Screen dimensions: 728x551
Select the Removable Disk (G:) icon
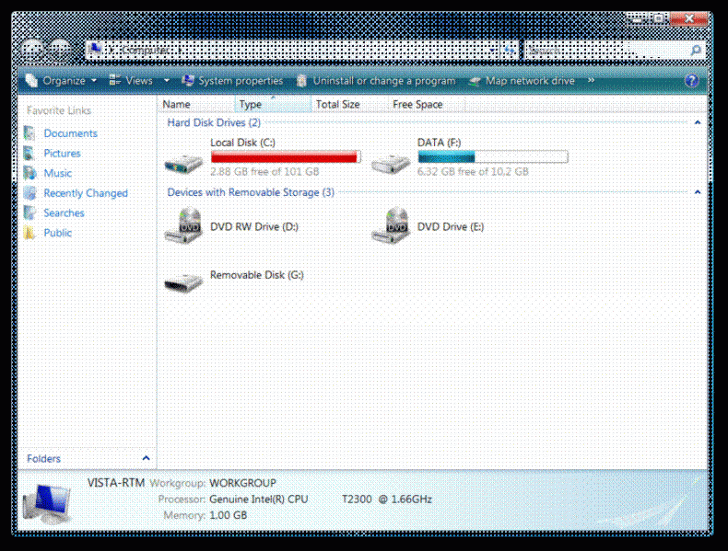(x=184, y=281)
